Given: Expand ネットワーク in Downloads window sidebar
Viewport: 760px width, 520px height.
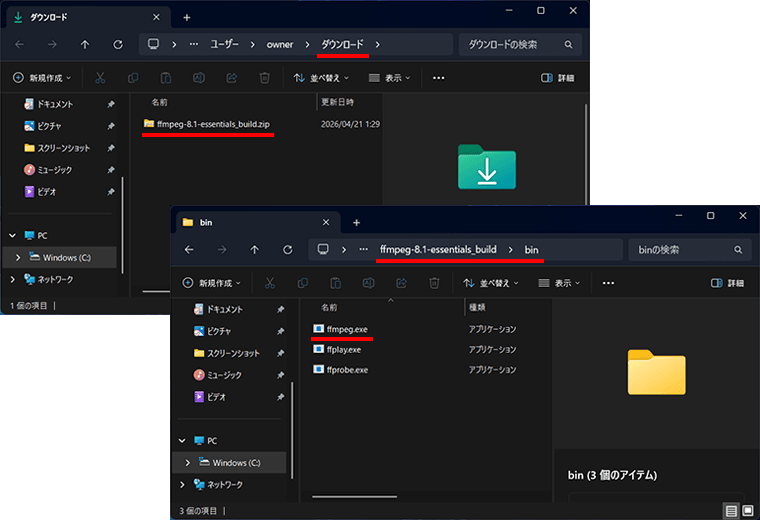Looking at the screenshot, I should click(x=13, y=280).
